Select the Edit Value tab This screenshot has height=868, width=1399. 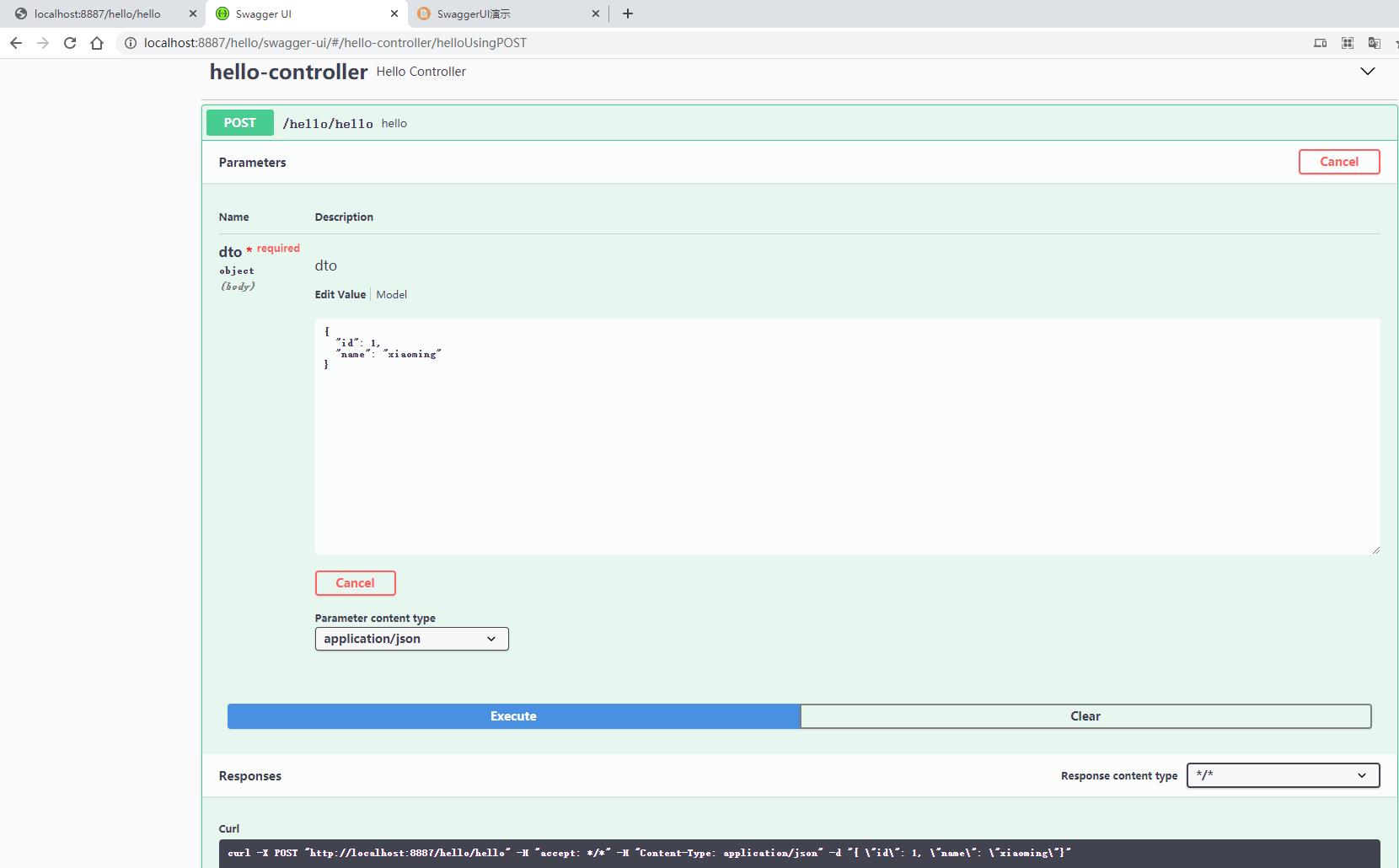point(340,294)
